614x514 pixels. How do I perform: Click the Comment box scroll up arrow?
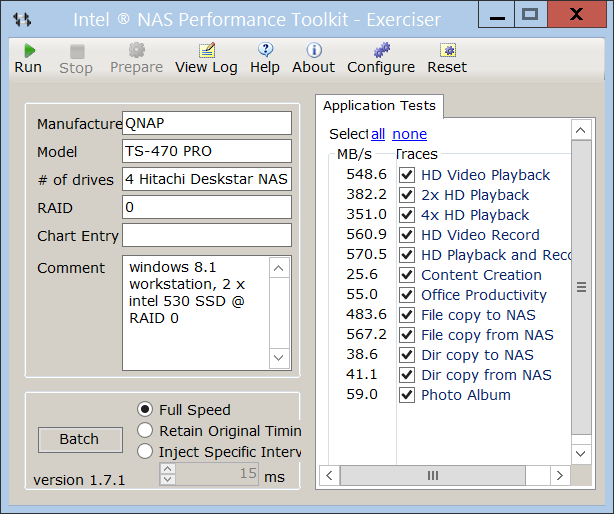[279, 268]
